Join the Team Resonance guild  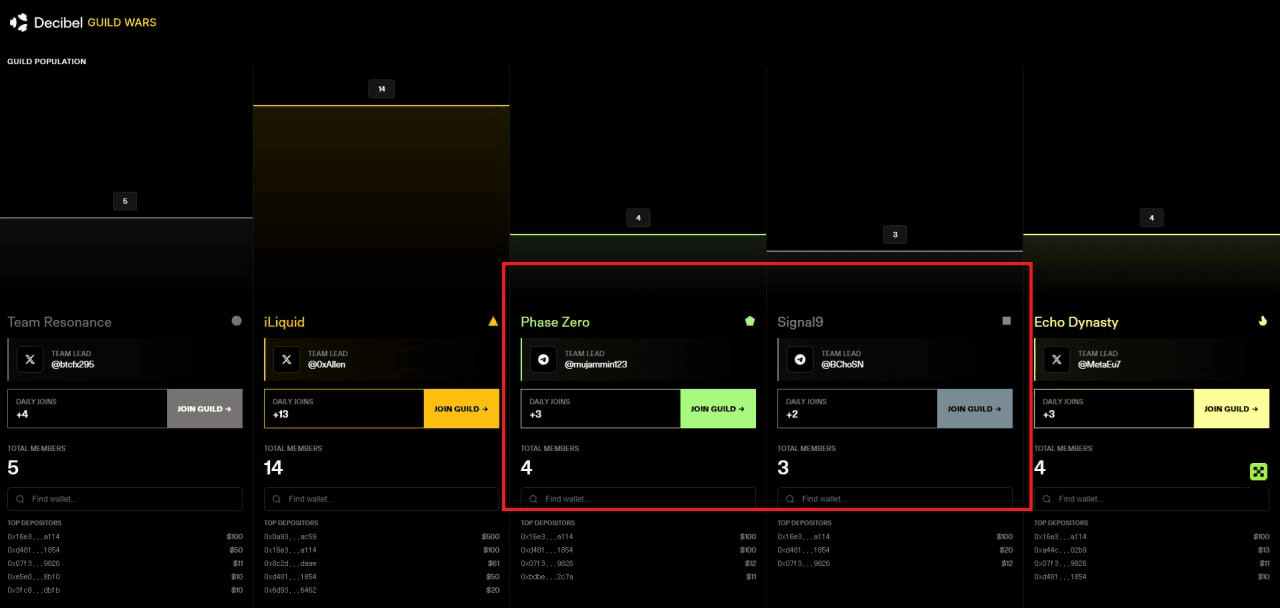[204, 409]
